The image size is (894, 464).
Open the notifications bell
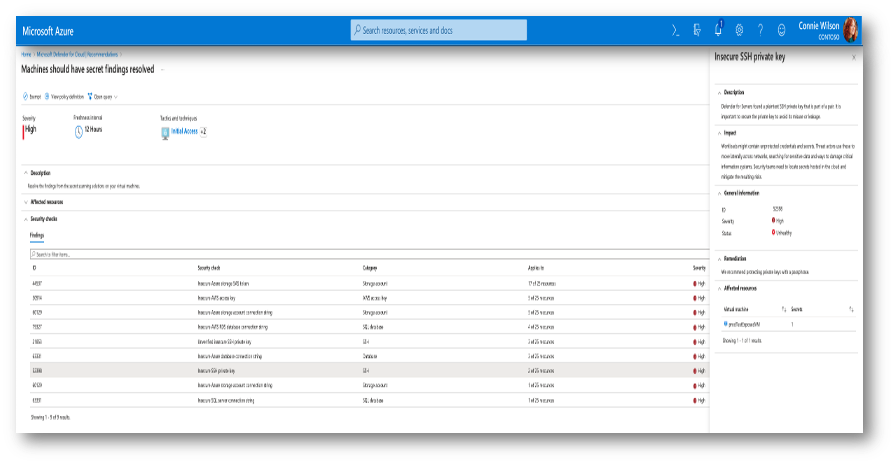coord(718,30)
